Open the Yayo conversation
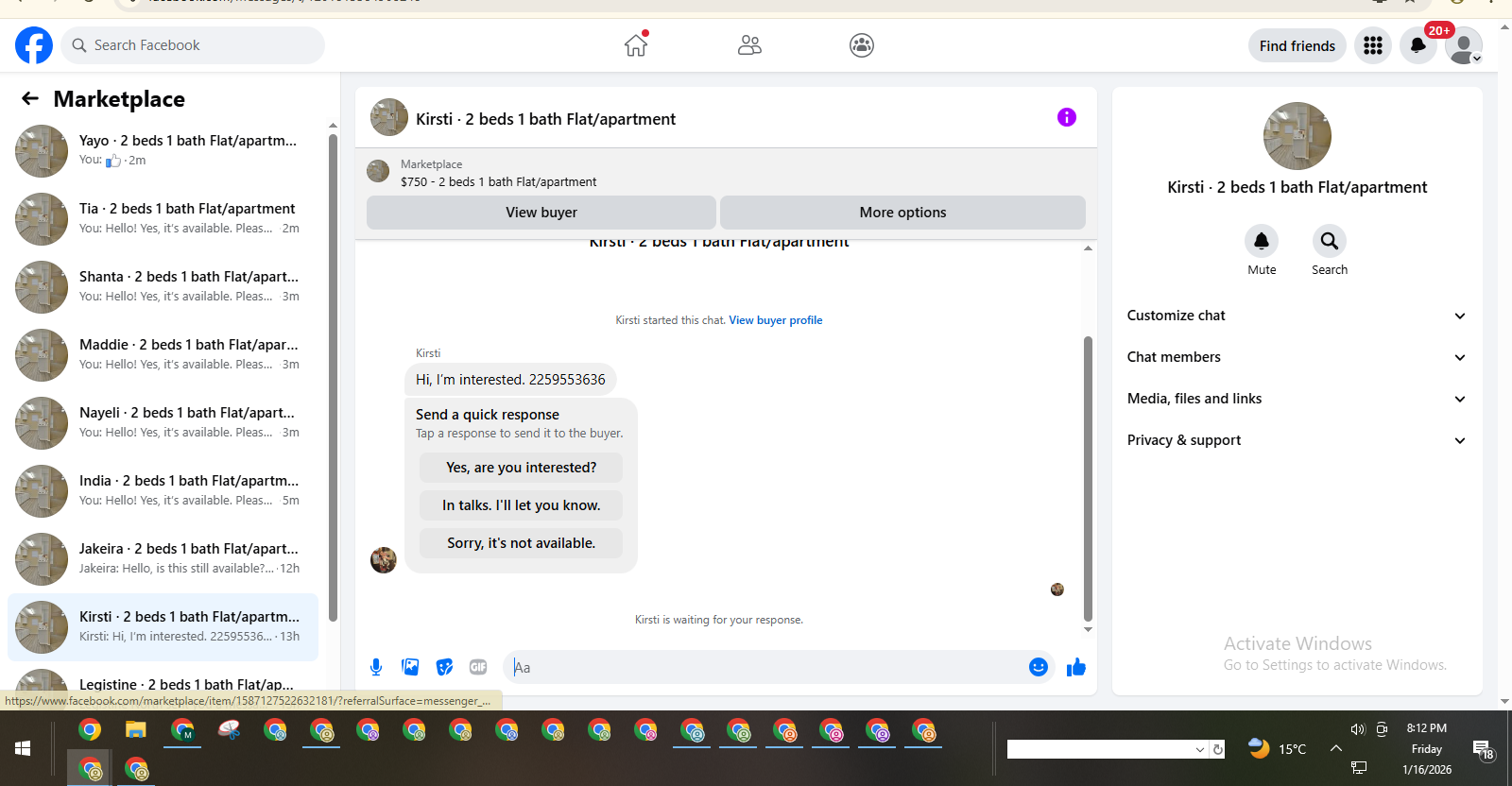 (x=163, y=151)
